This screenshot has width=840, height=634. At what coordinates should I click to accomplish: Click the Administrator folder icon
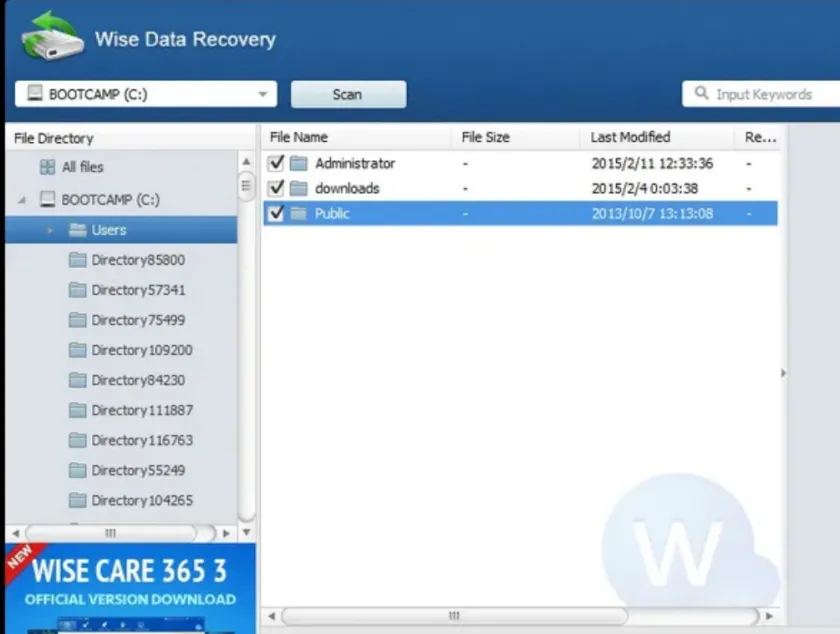[298, 164]
